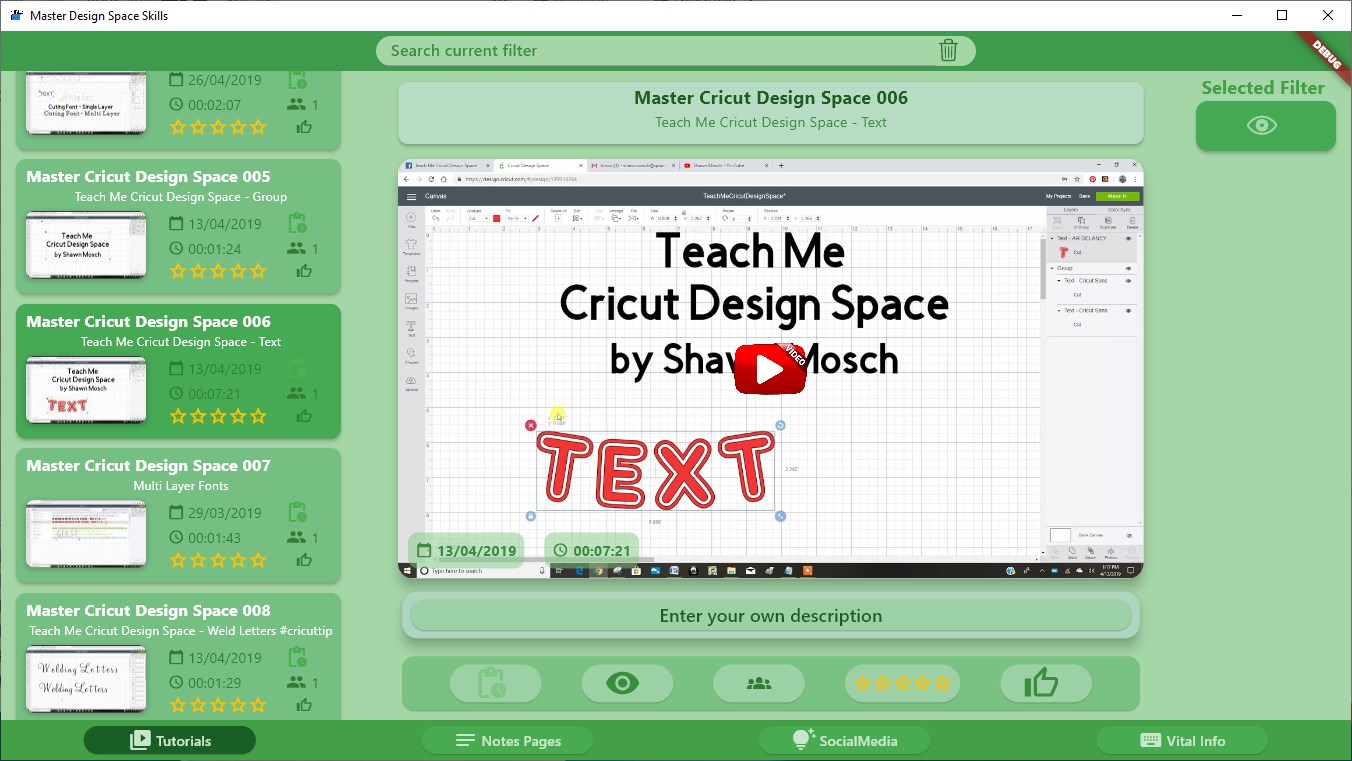Image resolution: width=1352 pixels, height=761 pixels.
Task: Like the Master Cricut Design Space 008 tutorial
Action: click(x=304, y=704)
